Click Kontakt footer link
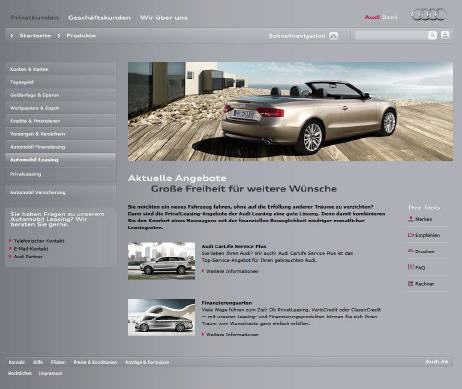This screenshot has width=462, height=389. (x=16, y=362)
